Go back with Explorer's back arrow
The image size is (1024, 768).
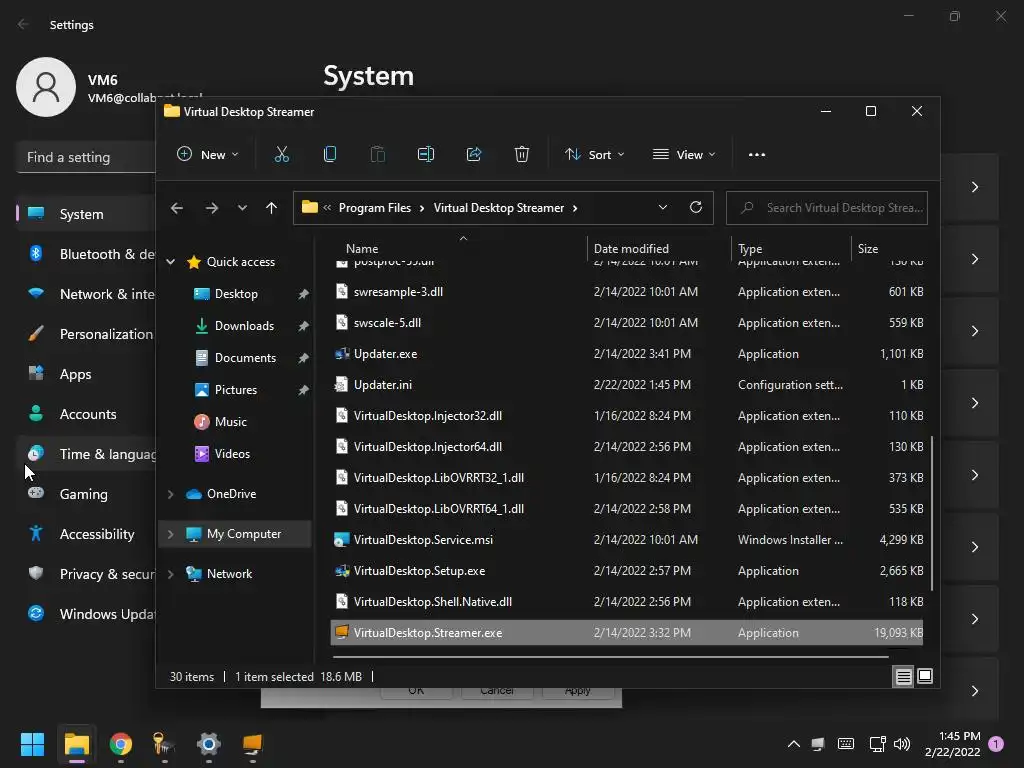click(177, 208)
